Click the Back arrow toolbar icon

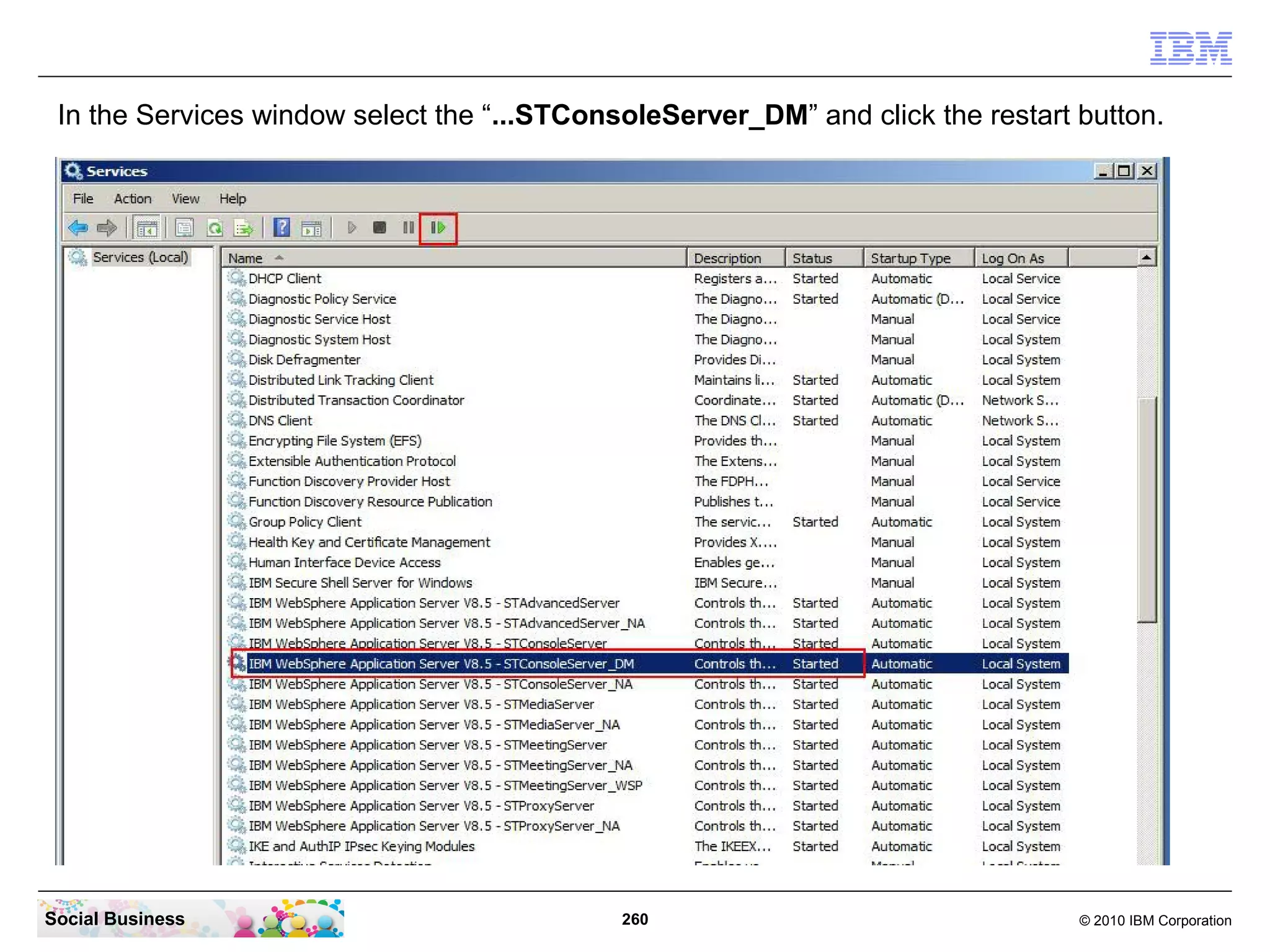(x=78, y=228)
